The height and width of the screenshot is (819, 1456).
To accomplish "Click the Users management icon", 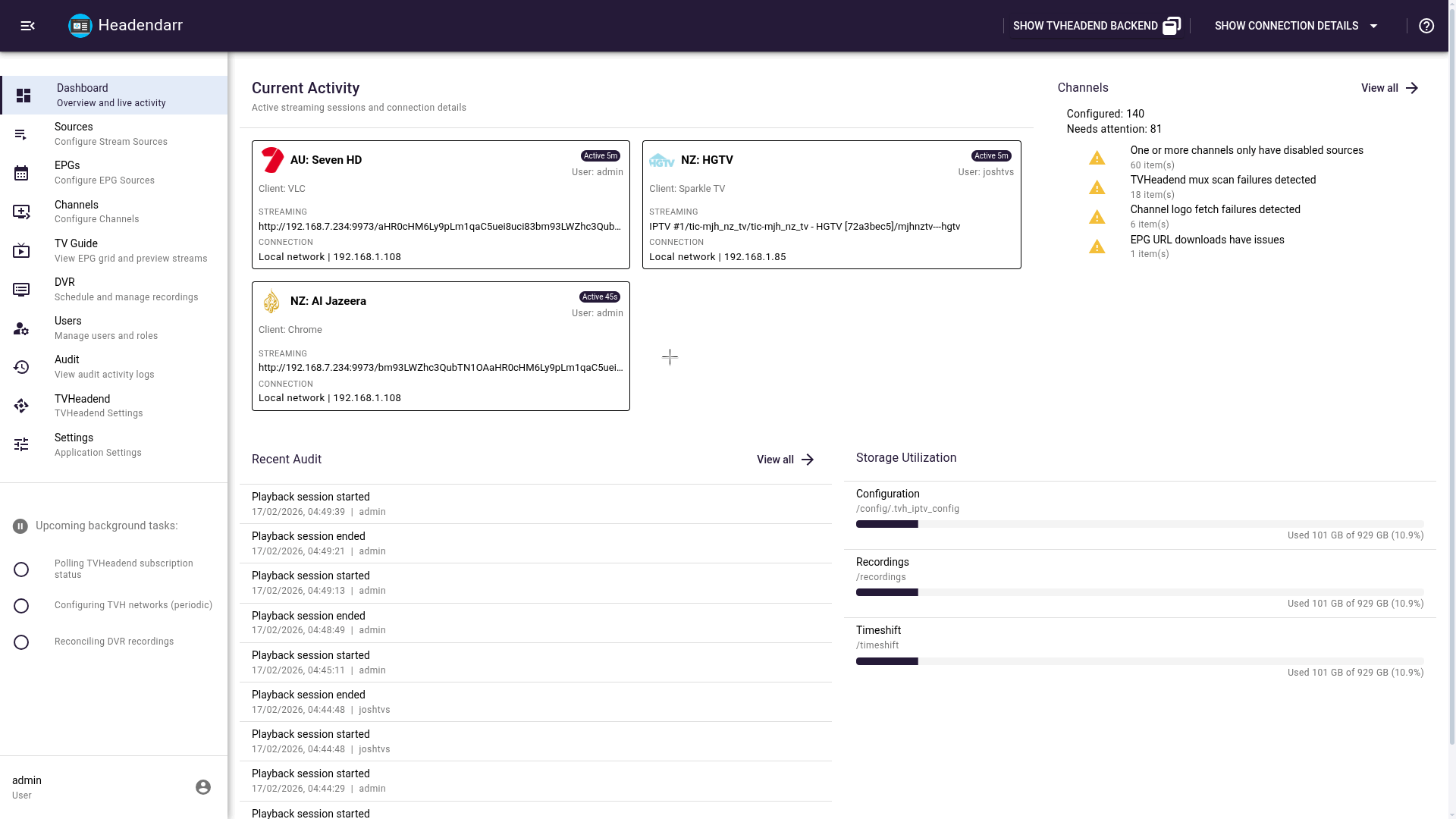I will click(x=21, y=329).
